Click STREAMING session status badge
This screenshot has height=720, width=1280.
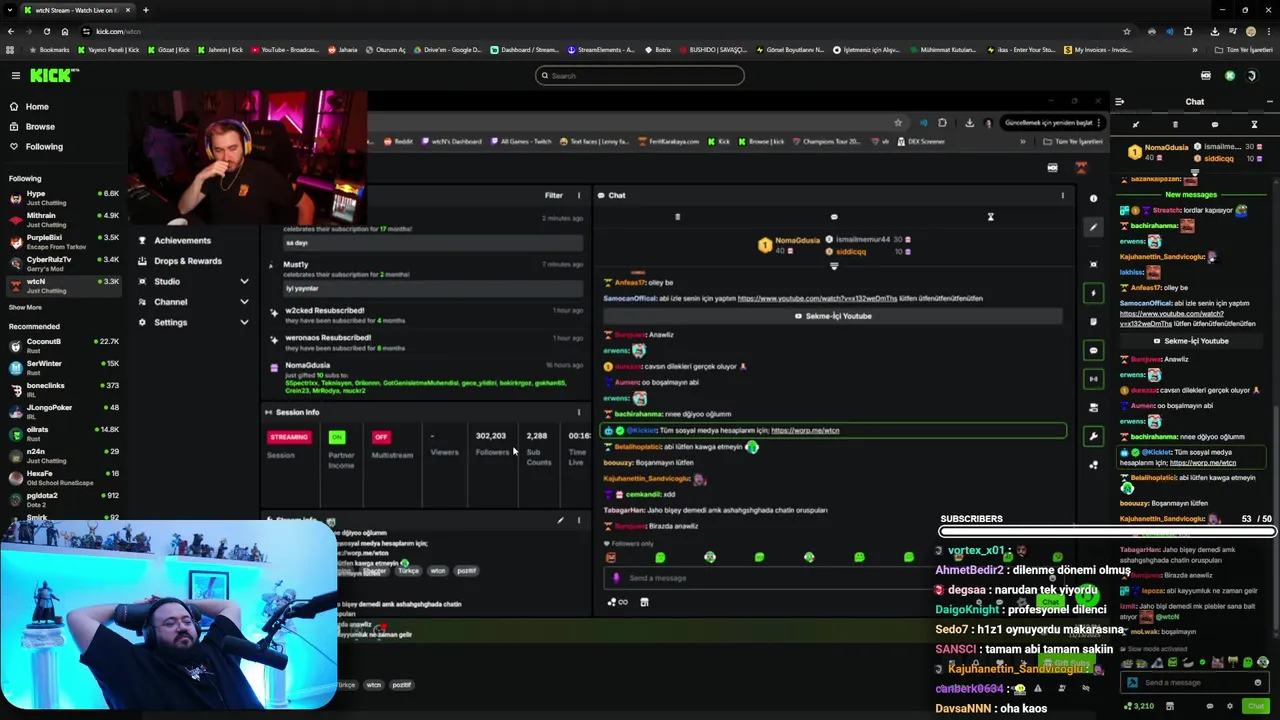point(289,437)
